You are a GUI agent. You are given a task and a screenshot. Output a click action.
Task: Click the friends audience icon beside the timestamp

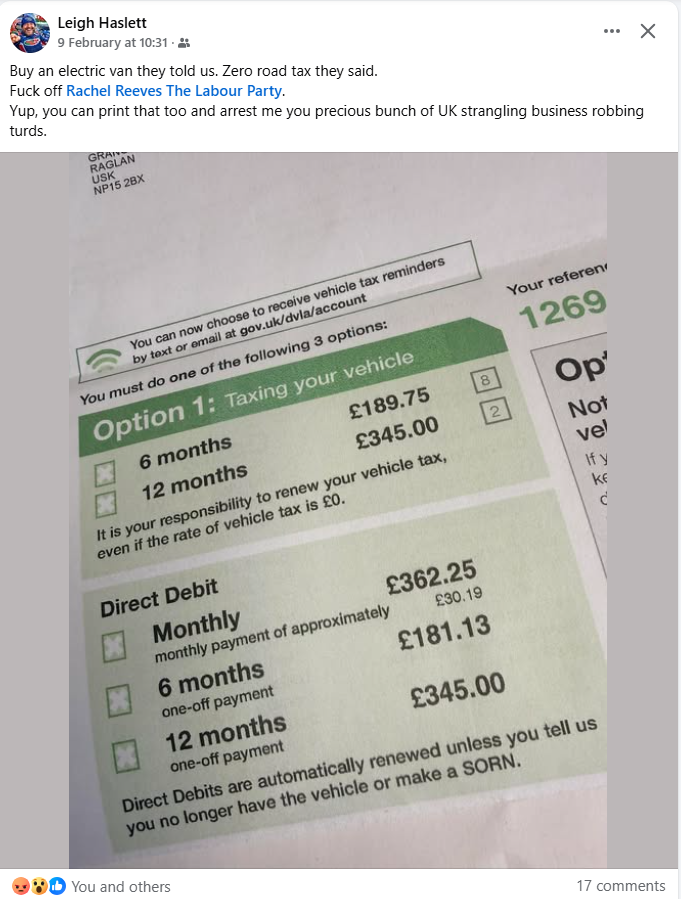[x=183, y=43]
